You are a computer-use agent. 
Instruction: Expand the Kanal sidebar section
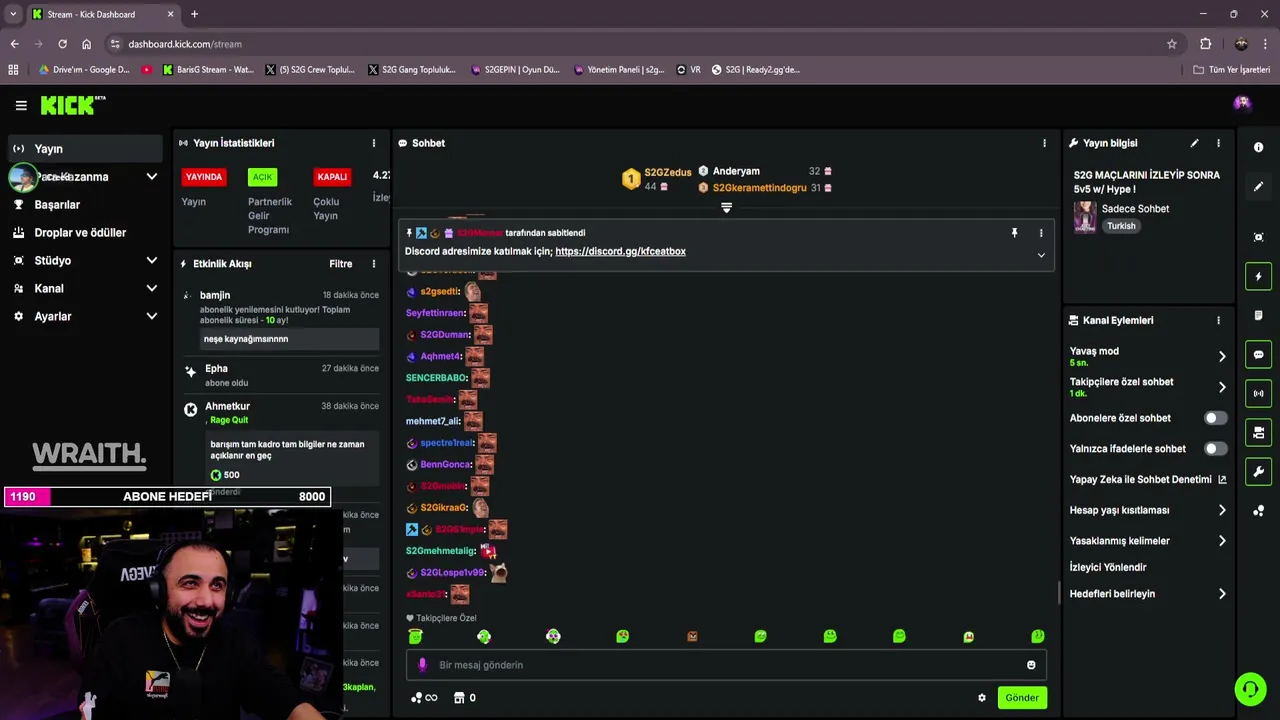(152, 289)
